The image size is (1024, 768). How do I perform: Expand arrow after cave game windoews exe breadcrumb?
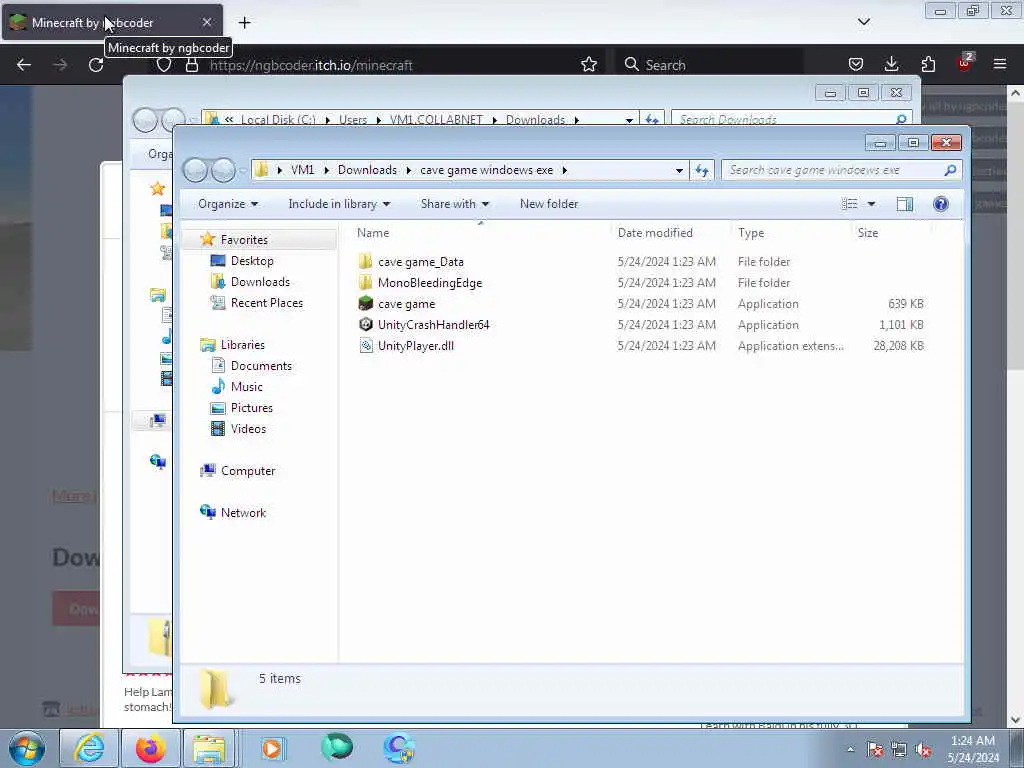click(x=565, y=170)
